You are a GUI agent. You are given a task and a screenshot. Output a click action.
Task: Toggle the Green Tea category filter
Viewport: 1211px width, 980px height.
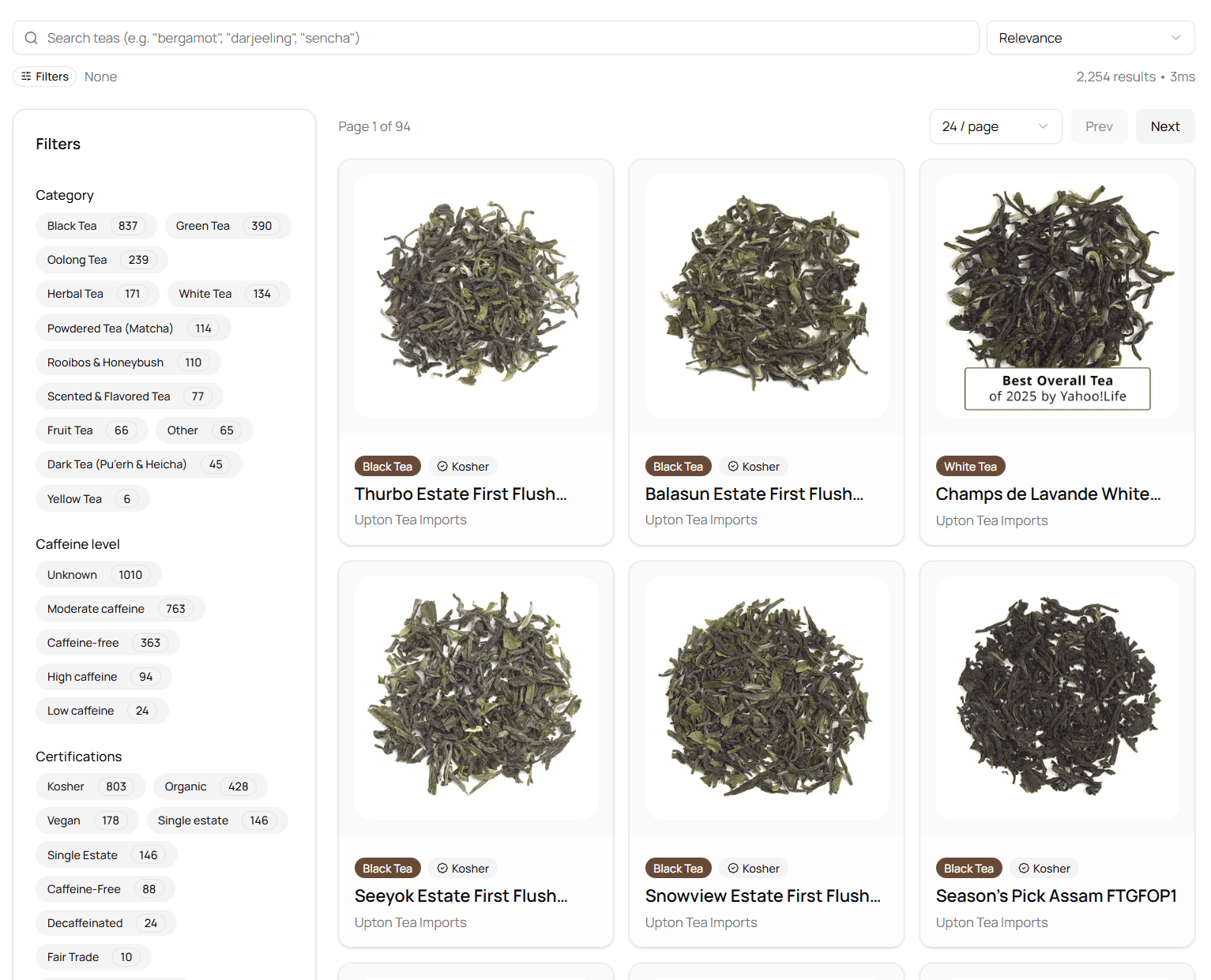[227, 225]
